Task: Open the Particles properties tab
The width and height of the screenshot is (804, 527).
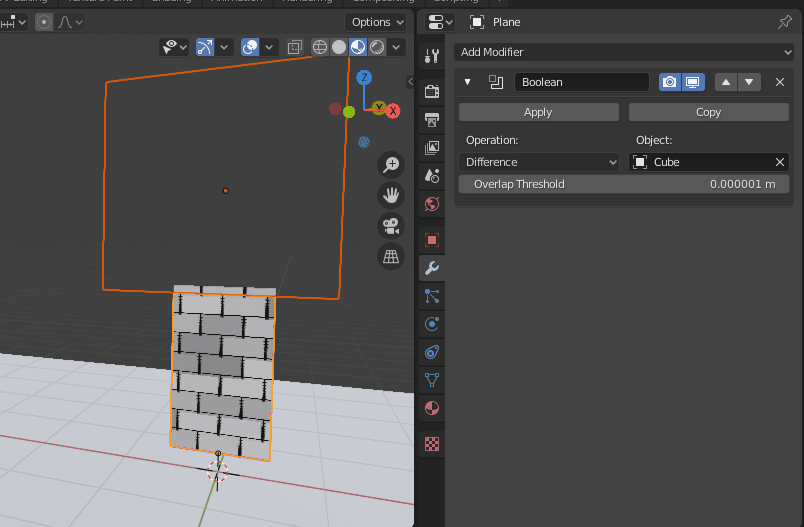Action: (432, 296)
